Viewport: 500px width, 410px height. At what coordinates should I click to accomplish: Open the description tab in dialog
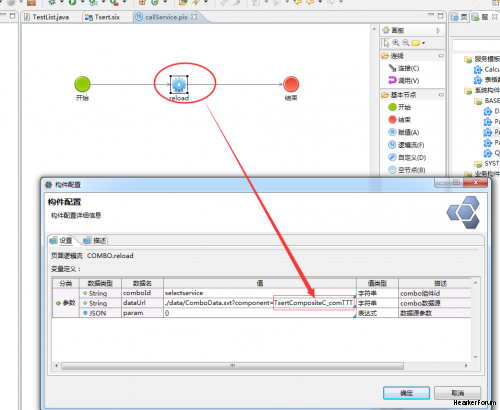pyautogui.click(x=95, y=240)
